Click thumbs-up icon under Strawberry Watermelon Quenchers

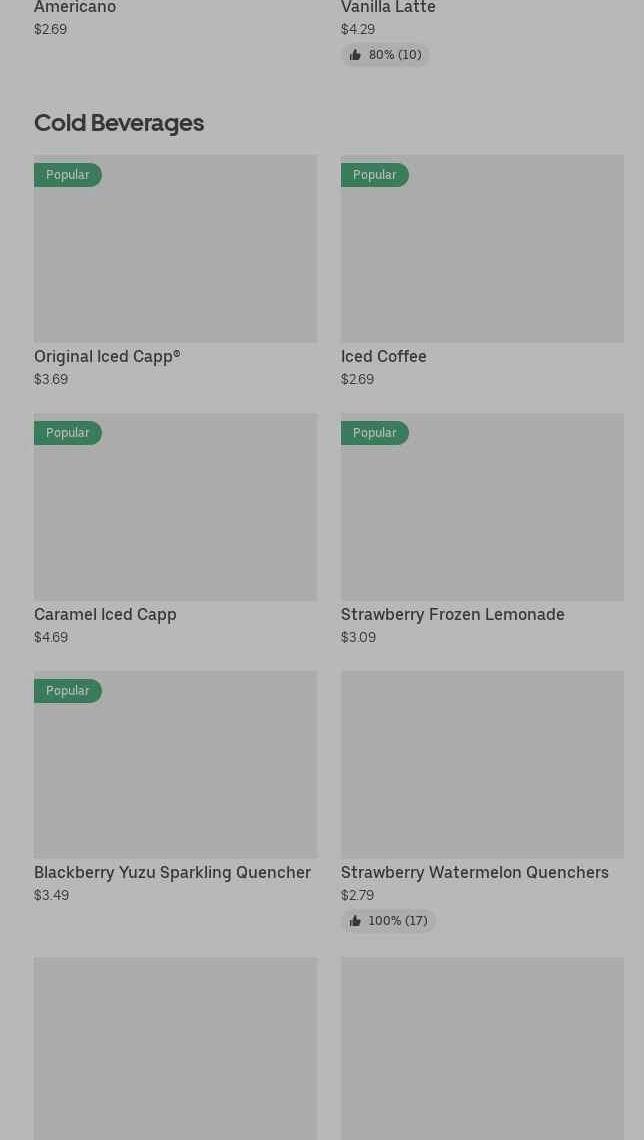(x=355, y=921)
